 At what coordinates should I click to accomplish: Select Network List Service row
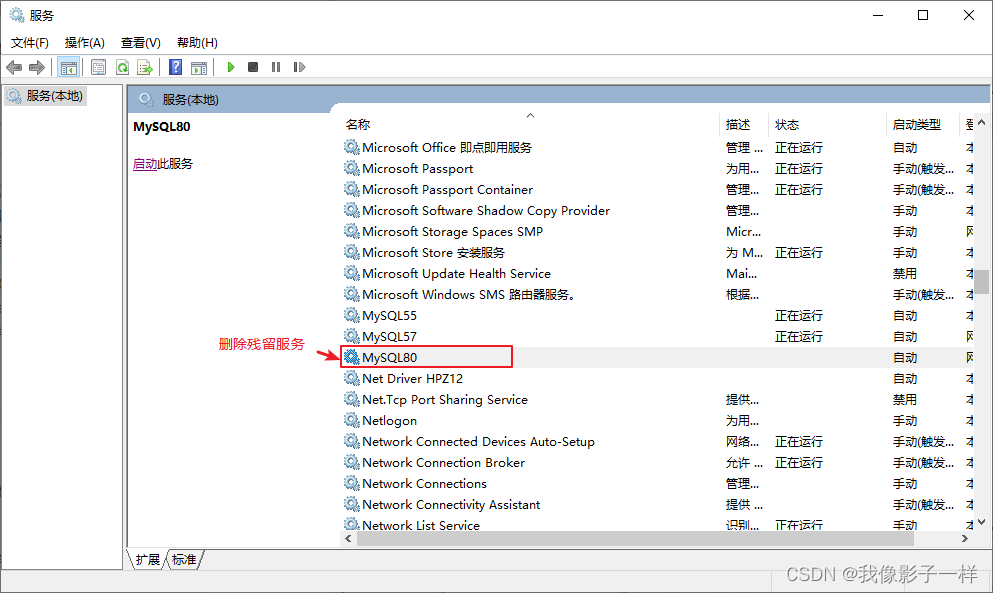pyautogui.click(x=657, y=525)
